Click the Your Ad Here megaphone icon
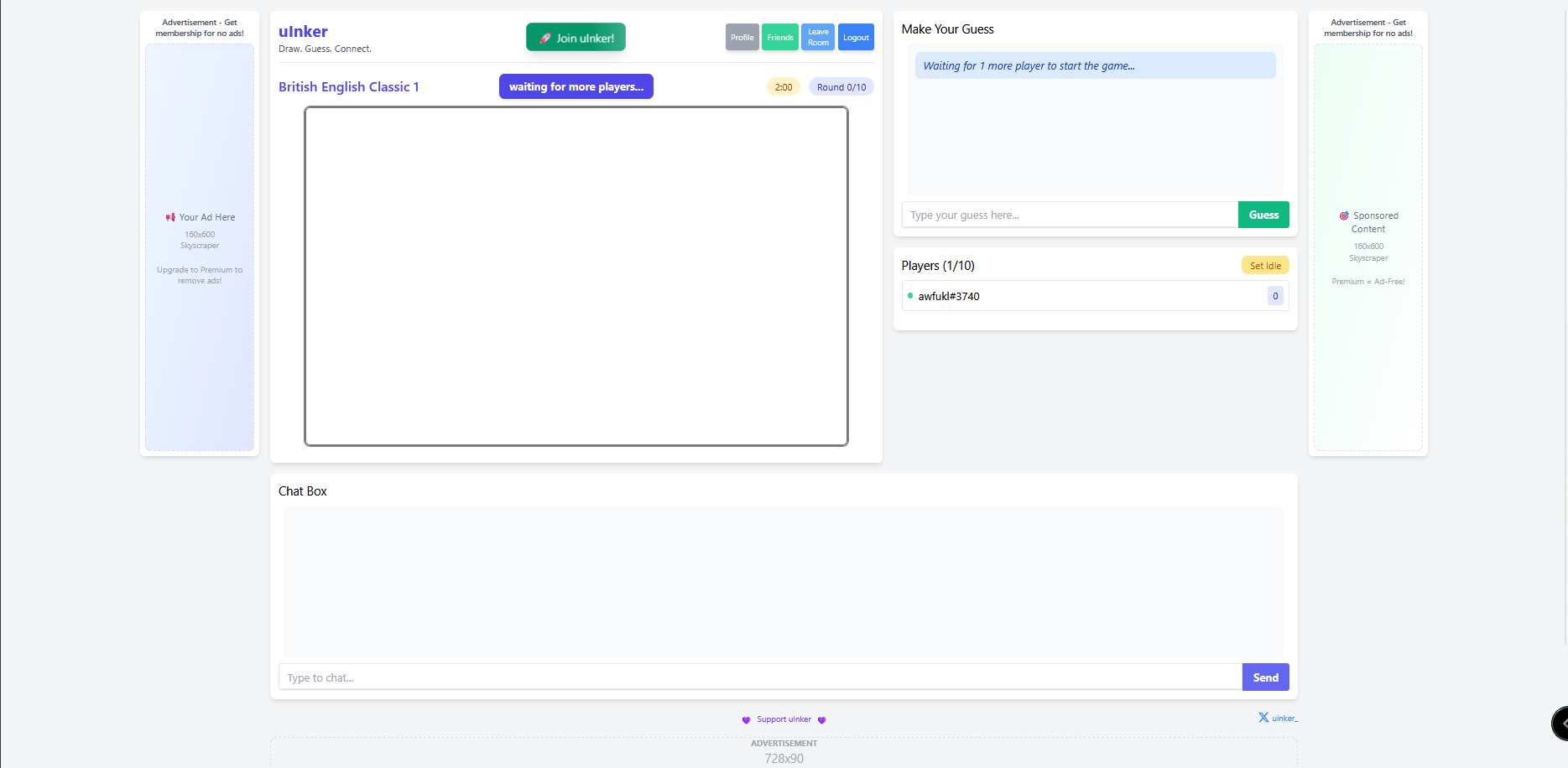 click(x=170, y=217)
